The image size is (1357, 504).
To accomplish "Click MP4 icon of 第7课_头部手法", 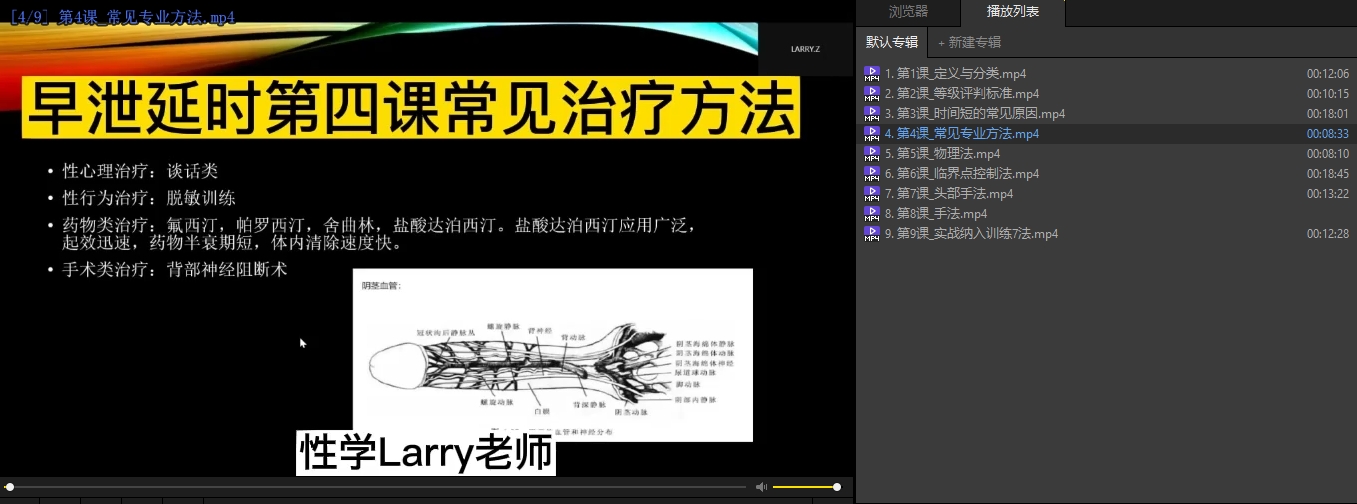I will coord(872,194).
